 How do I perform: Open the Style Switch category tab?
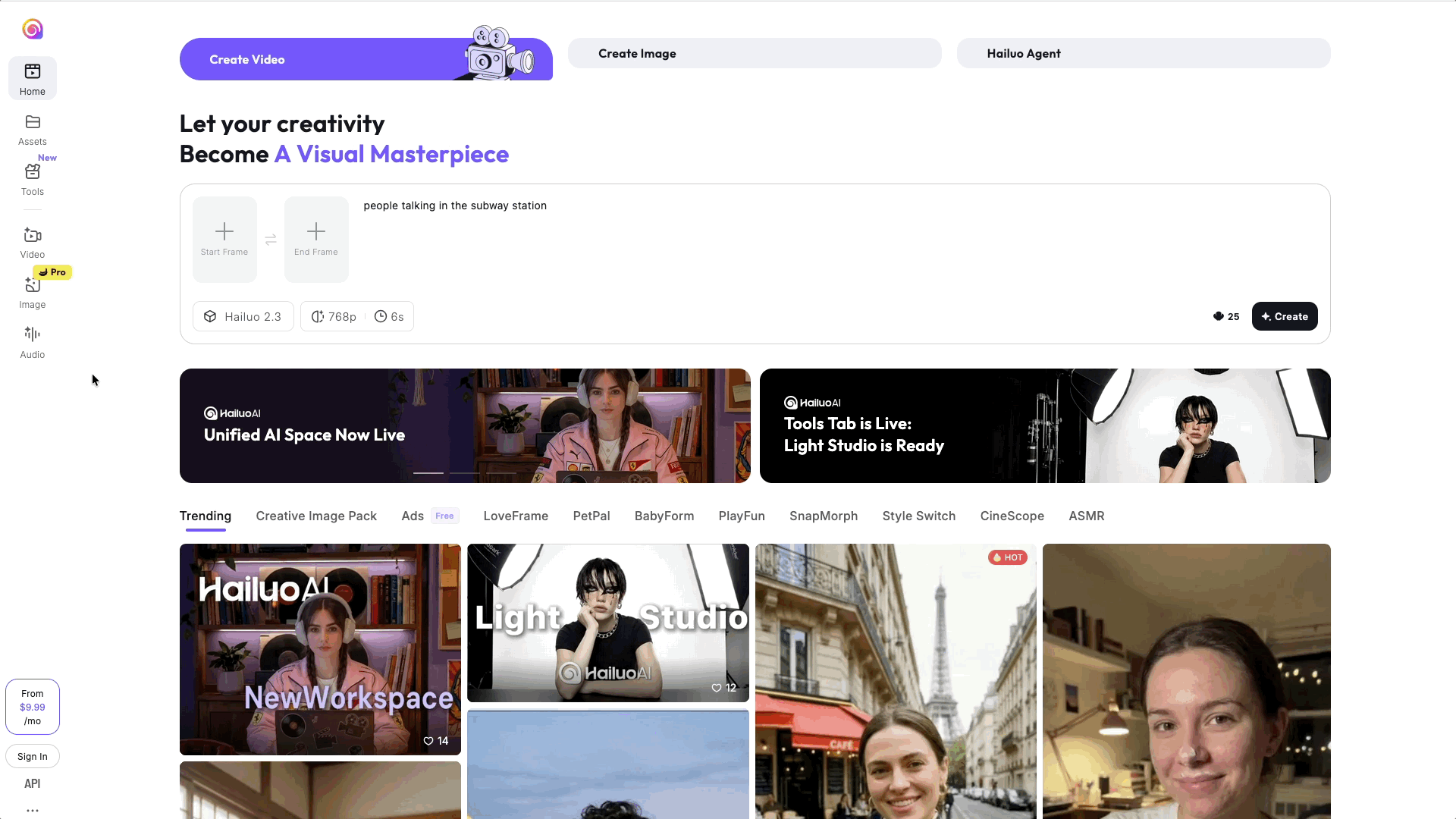tap(918, 516)
